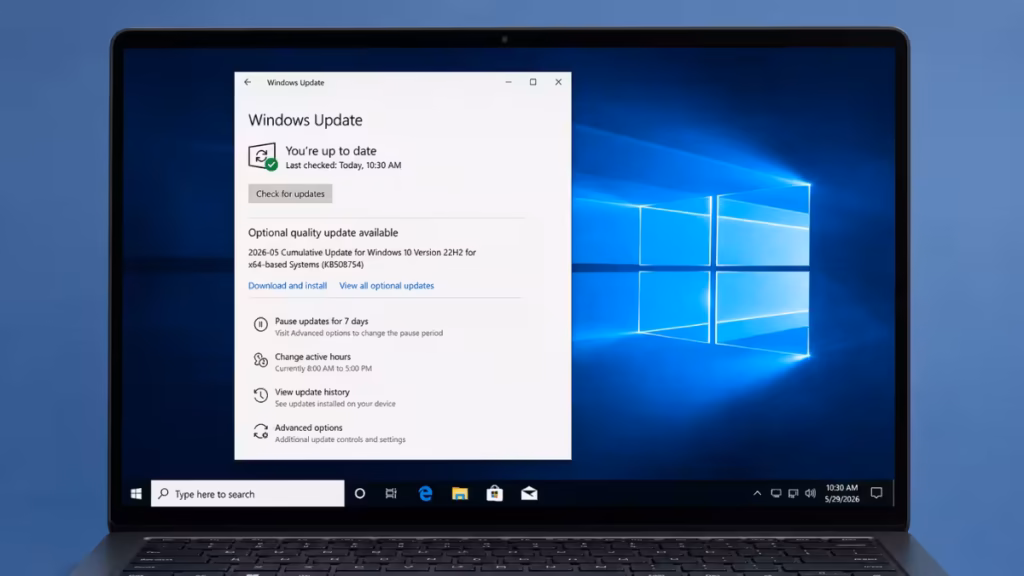Click the display icon in system tray
This screenshot has height=576, width=1024.
click(776, 494)
